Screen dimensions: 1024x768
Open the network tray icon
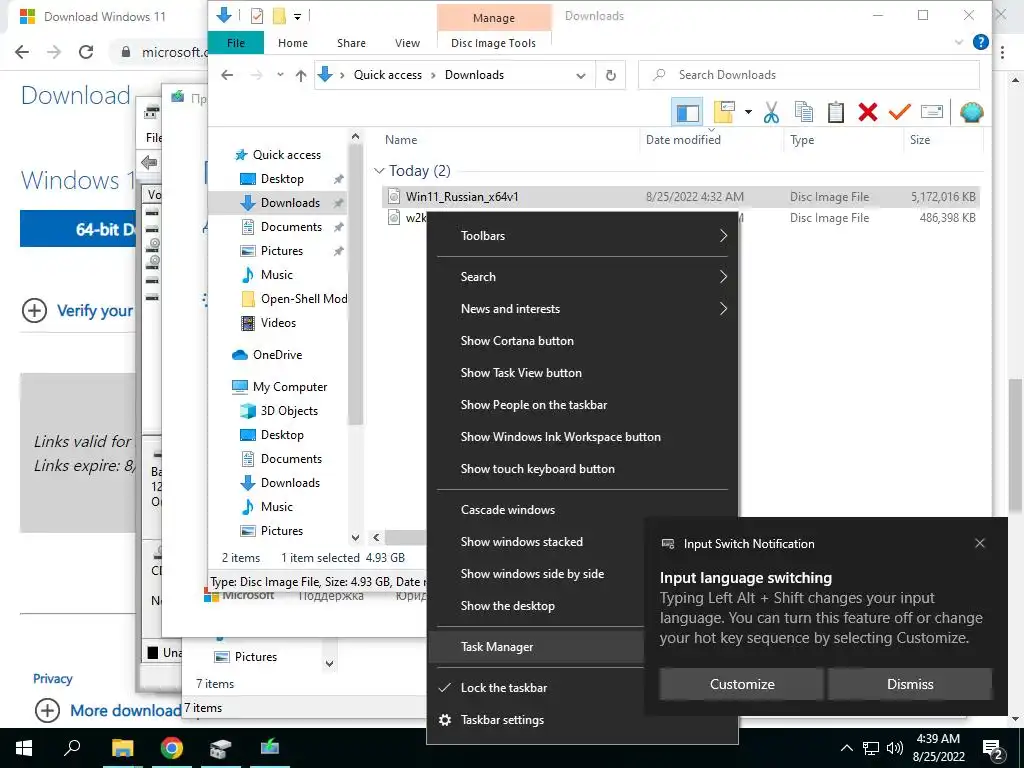click(x=871, y=748)
